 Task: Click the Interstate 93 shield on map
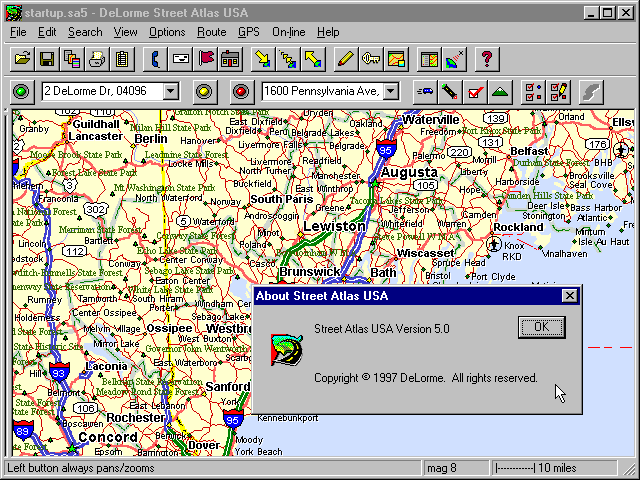click(x=59, y=373)
